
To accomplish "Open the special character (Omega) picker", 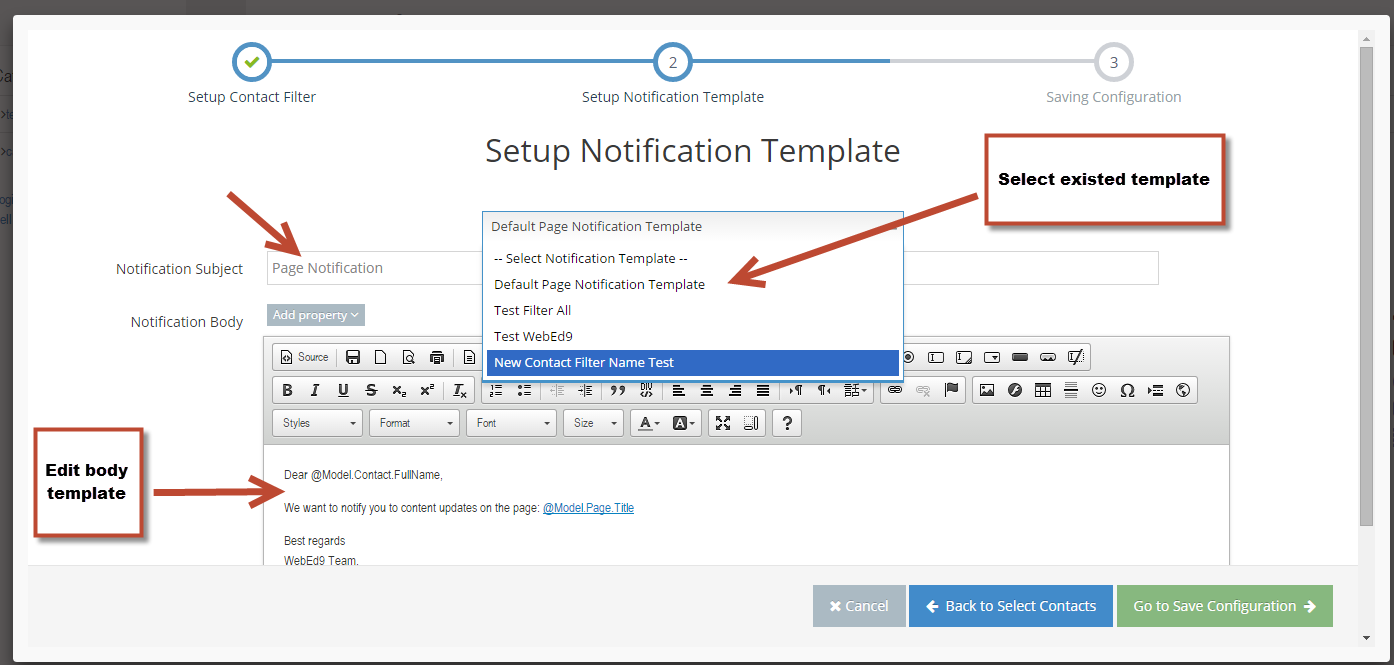I will (x=1127, y=390).
